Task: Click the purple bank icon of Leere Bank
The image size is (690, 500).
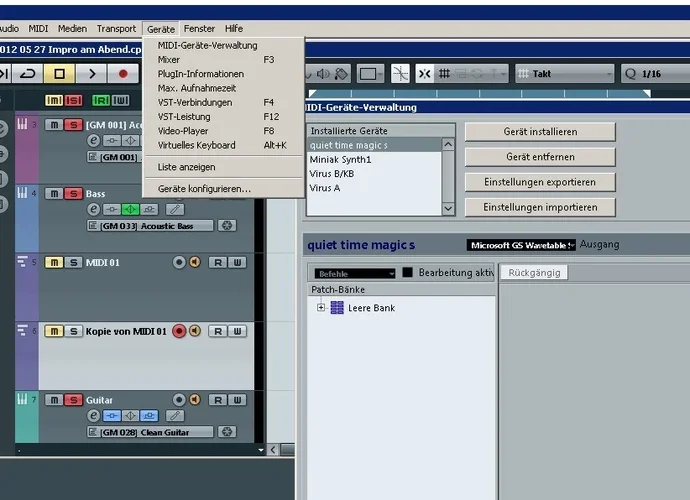Action: [337, 308]
